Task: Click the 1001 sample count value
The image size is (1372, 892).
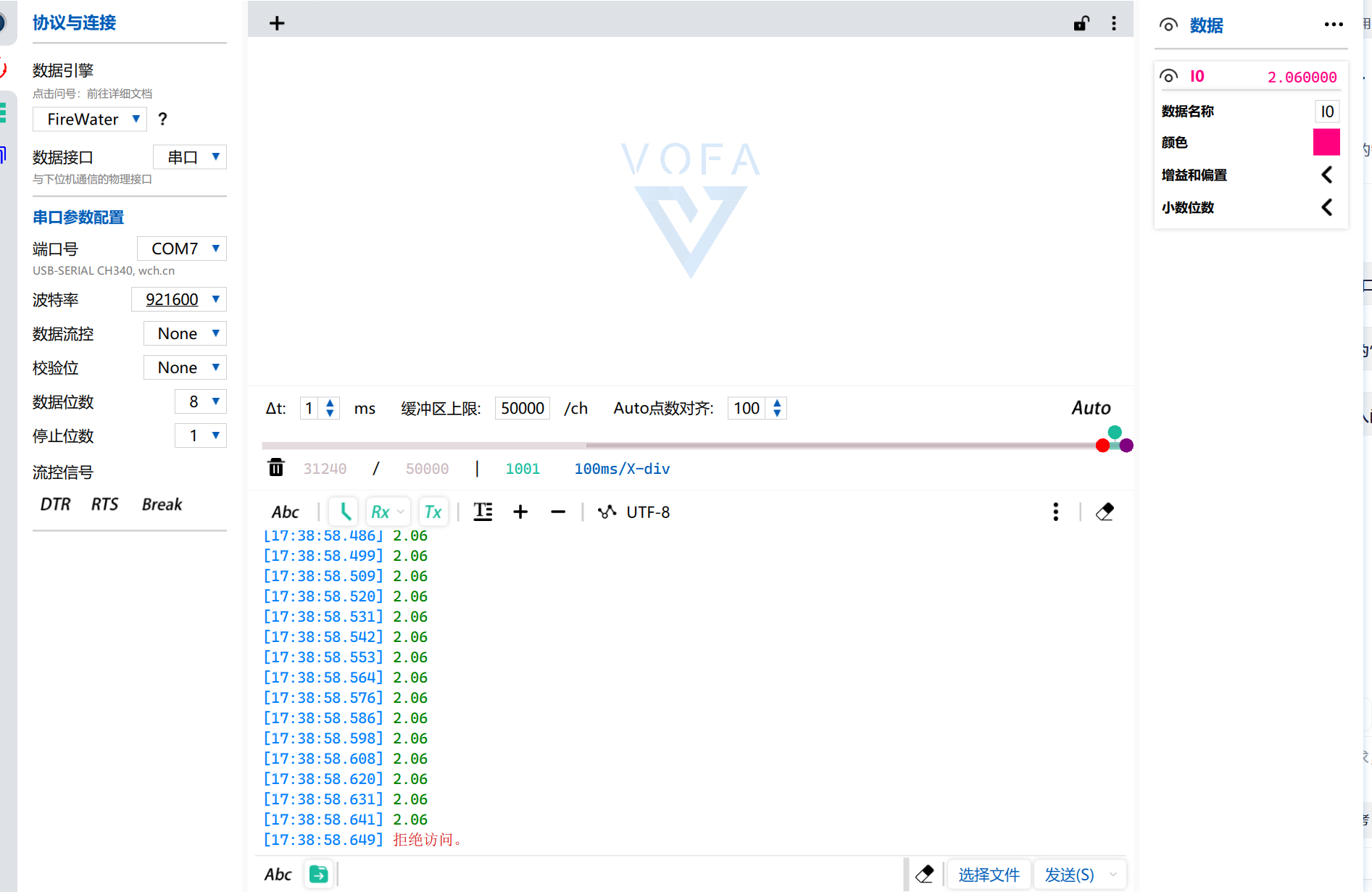Action: pyautogui.click(x=523, y=469)
